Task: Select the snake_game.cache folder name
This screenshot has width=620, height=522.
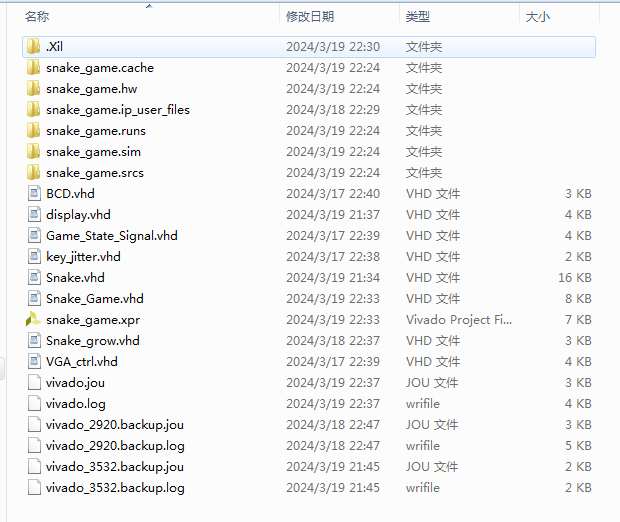Action: (100, 68)
